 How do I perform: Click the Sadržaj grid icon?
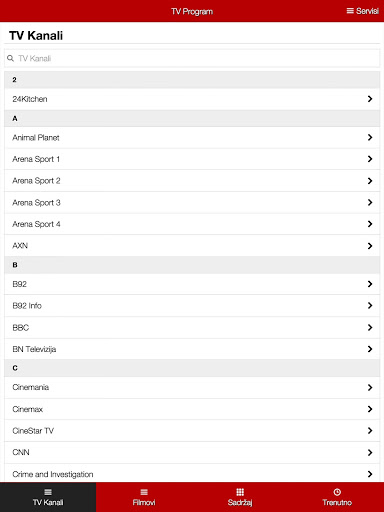pyautogui.click(x=240, y=492)
